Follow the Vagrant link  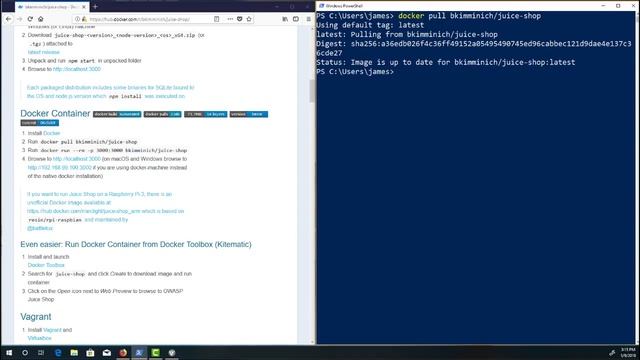coord(52,330)
